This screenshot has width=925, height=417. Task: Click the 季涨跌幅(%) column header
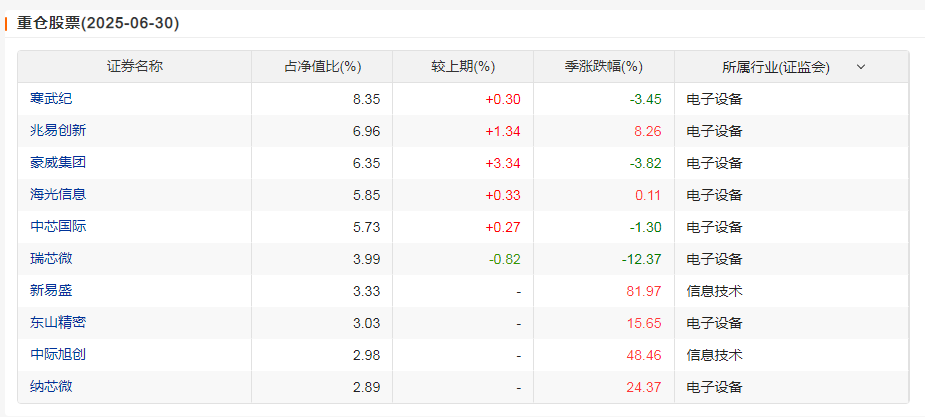tap(603, 67)
